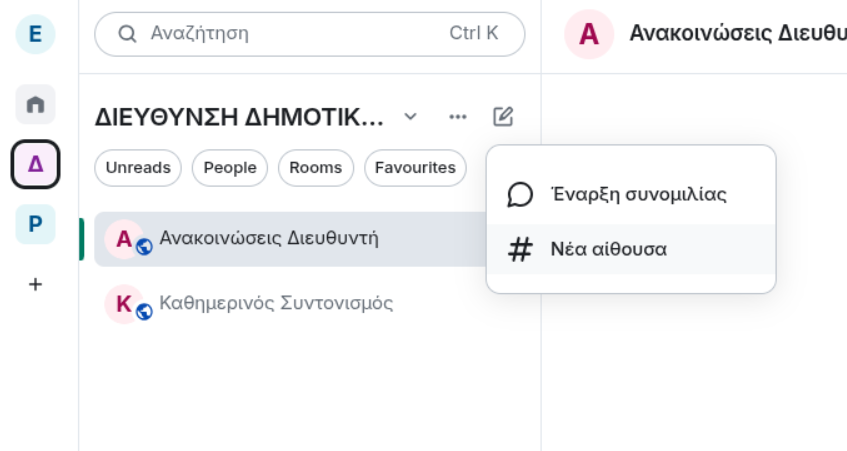This screenshot has width=847, height=451.
Task: Click the plus icon to create space
Action: pos(35,284)
